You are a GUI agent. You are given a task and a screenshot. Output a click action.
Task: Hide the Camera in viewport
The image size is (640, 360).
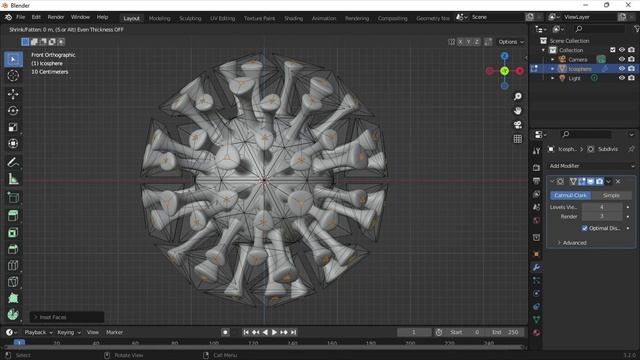[622, 59]
